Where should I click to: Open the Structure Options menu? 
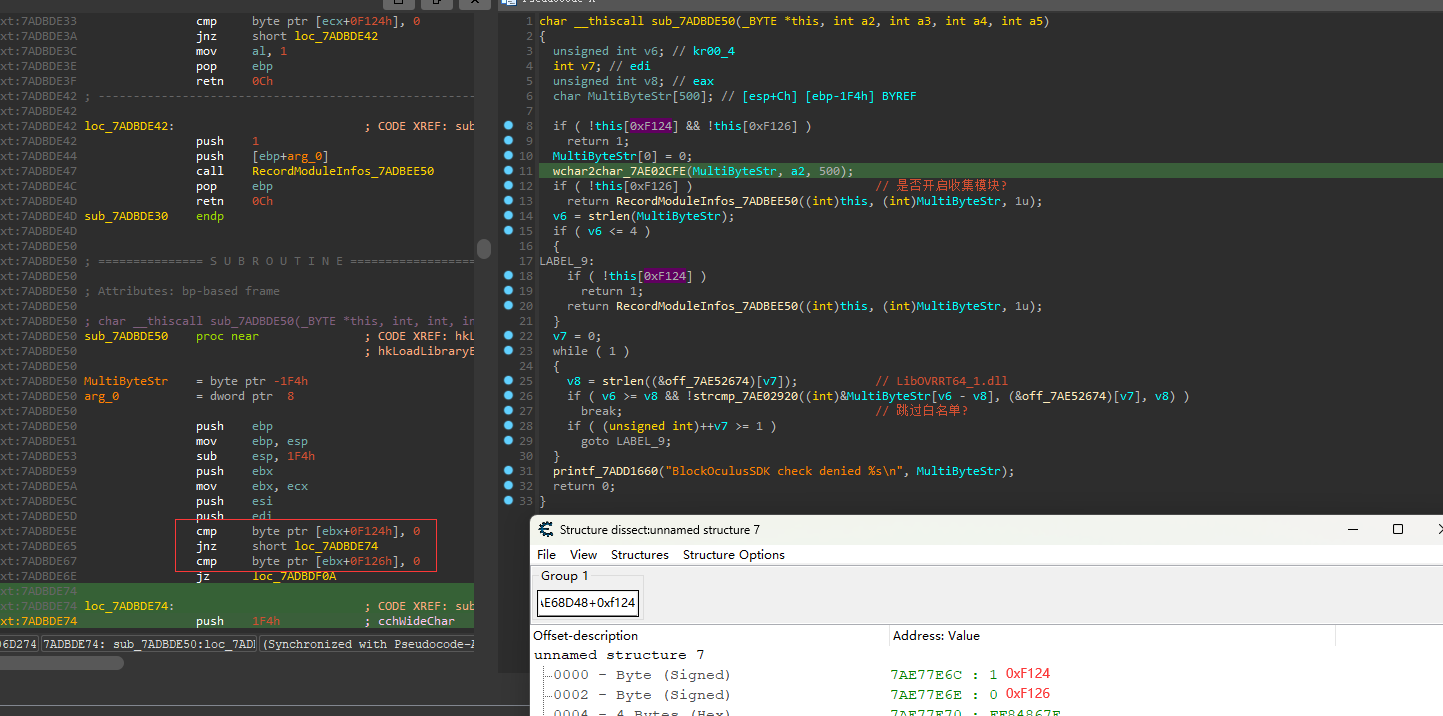click(x=734, y=555)
